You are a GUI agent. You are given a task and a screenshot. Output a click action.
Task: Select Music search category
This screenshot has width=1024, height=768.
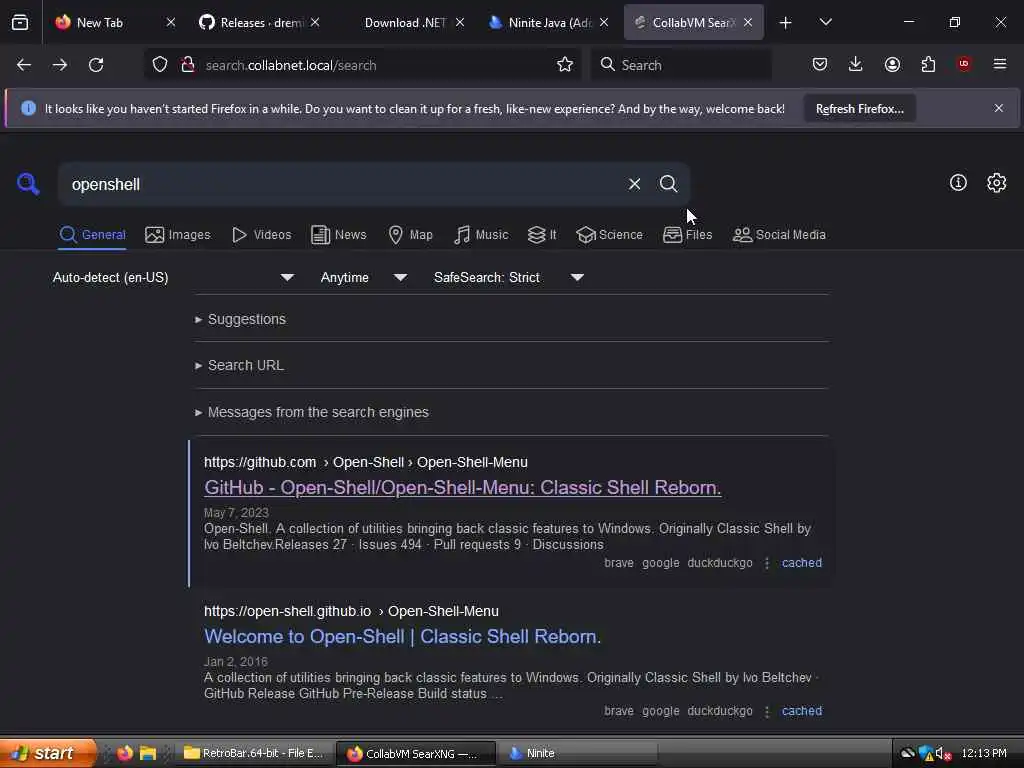(481, 234)
